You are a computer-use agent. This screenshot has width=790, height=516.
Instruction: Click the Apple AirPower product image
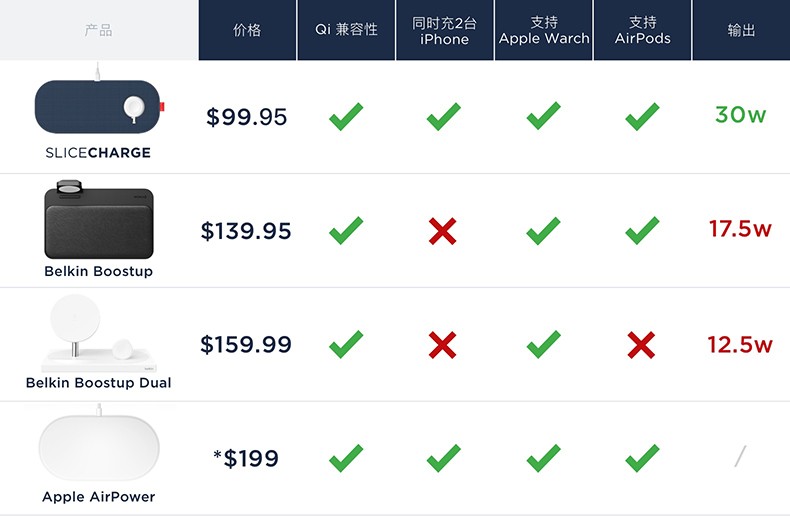point(99,445)
